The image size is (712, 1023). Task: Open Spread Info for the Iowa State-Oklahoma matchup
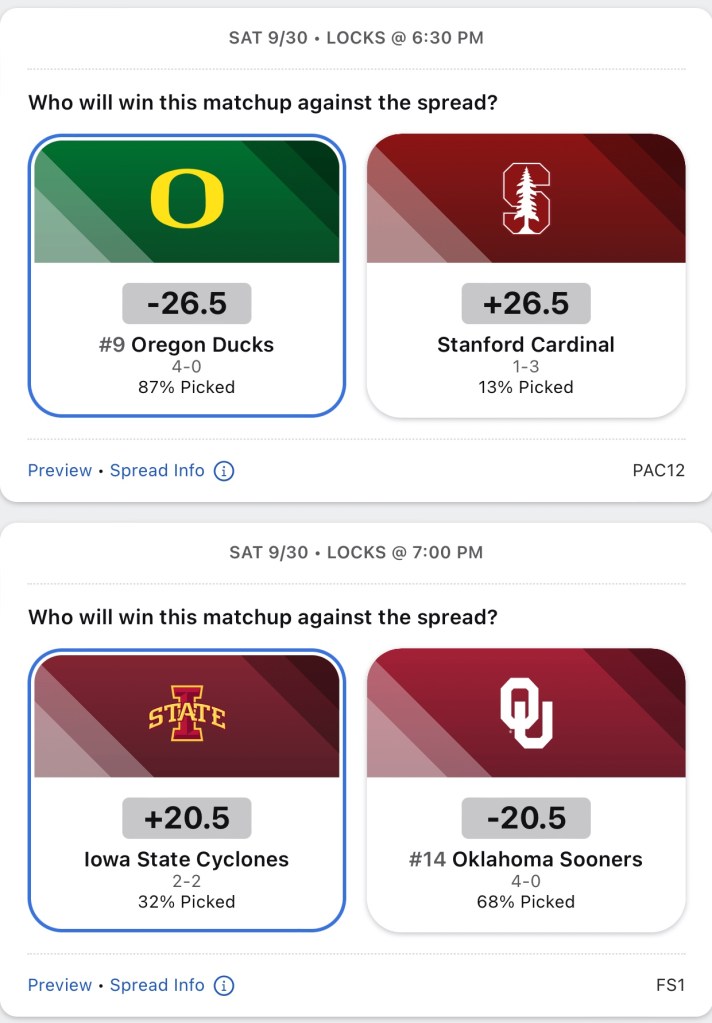pos(157,985)
